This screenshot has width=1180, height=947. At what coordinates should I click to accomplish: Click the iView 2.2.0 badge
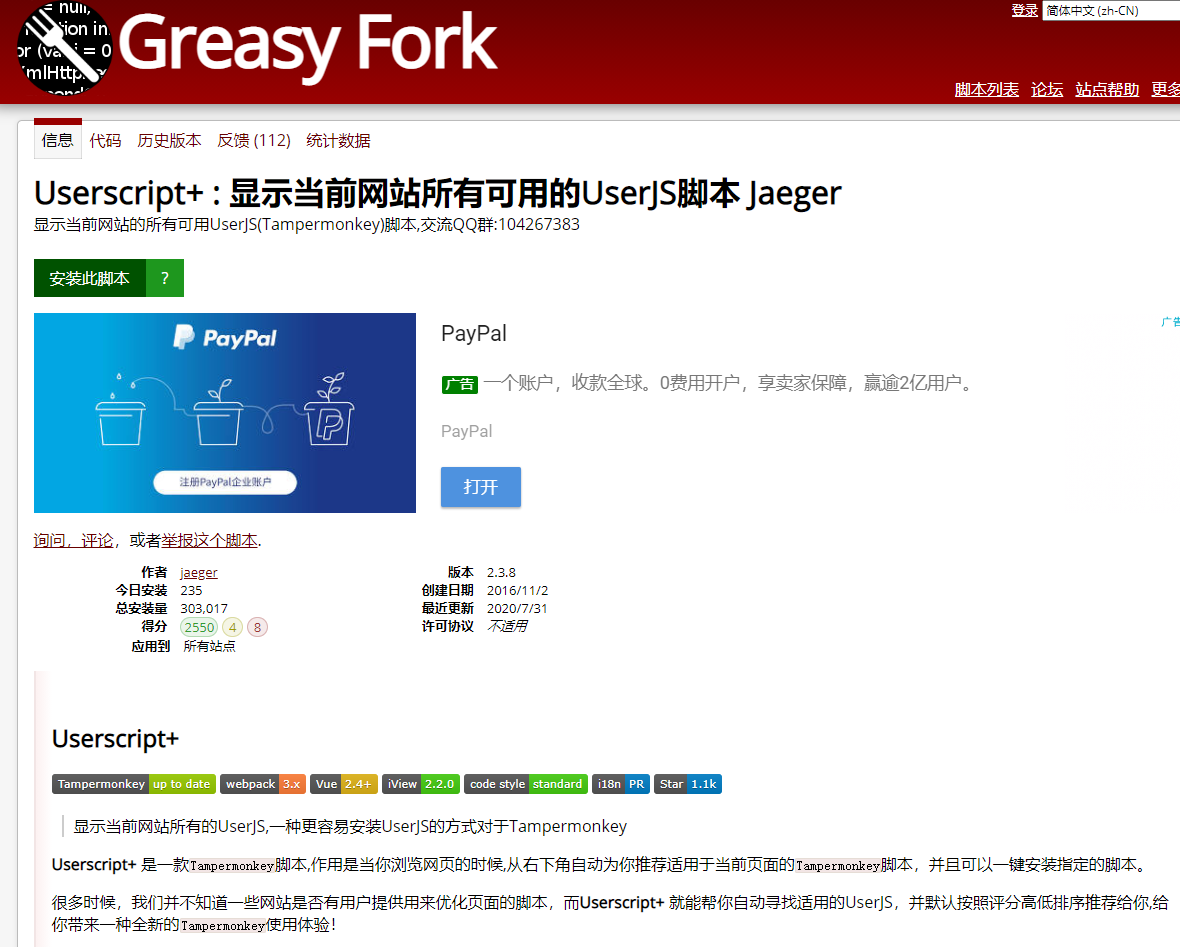coord(421,784)
